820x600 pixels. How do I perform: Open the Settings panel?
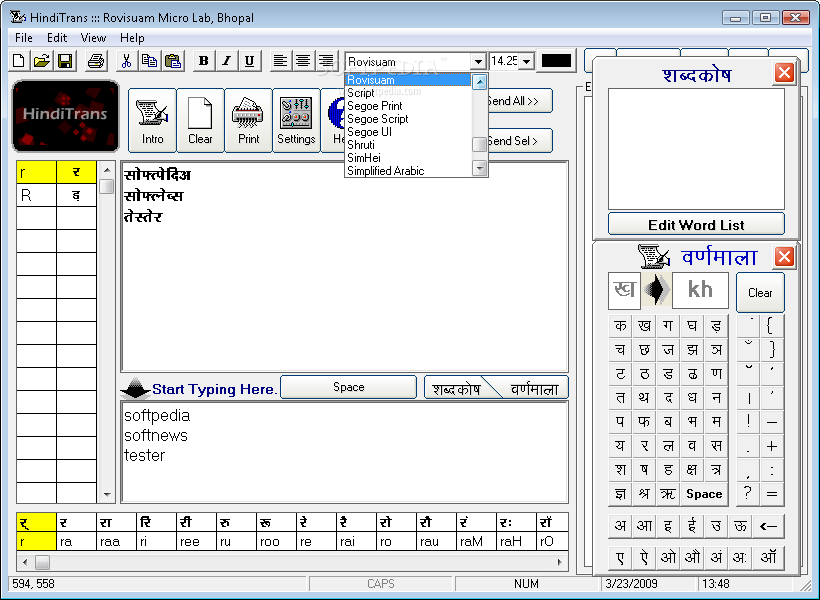pos(296,120)
